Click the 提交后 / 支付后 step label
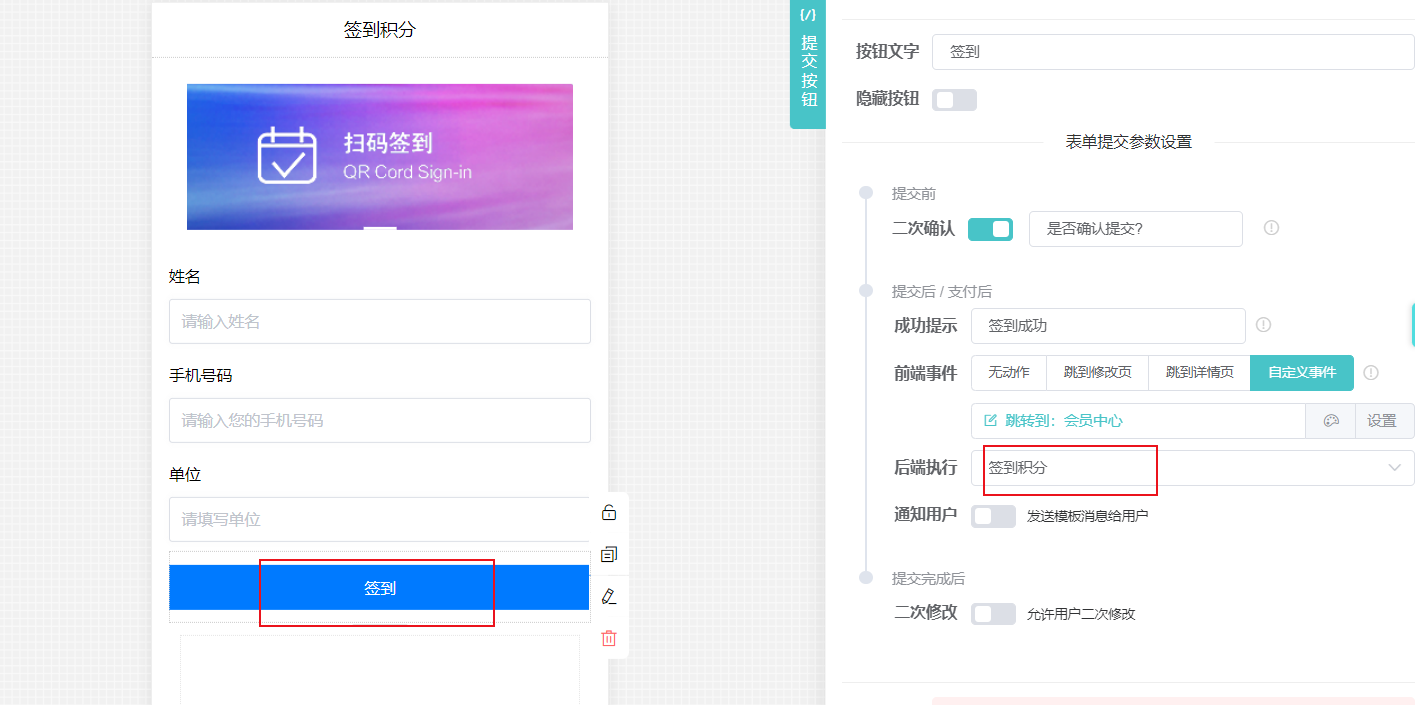Viewport: 1415px width, 705px height. [x=941, y=292]
